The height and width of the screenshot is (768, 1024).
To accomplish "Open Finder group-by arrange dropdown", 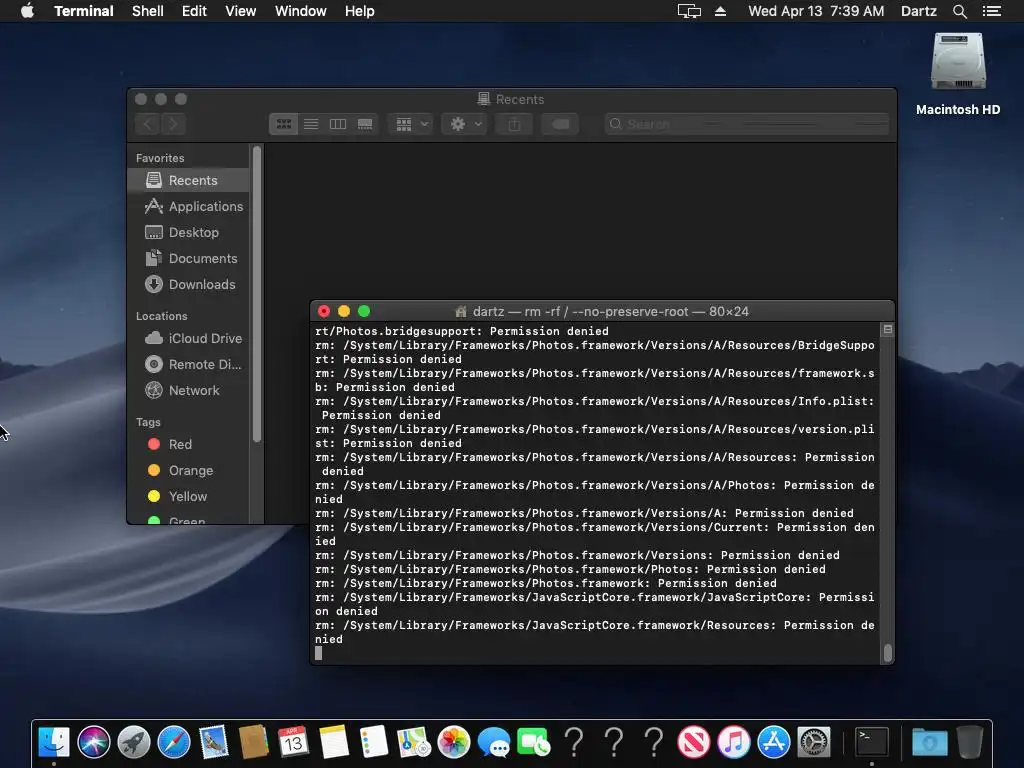I will click(x=411, y=124).
